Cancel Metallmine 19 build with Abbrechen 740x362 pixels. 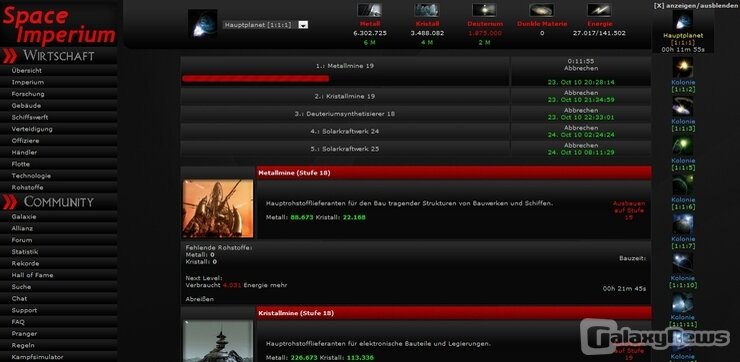coord(581,68)
